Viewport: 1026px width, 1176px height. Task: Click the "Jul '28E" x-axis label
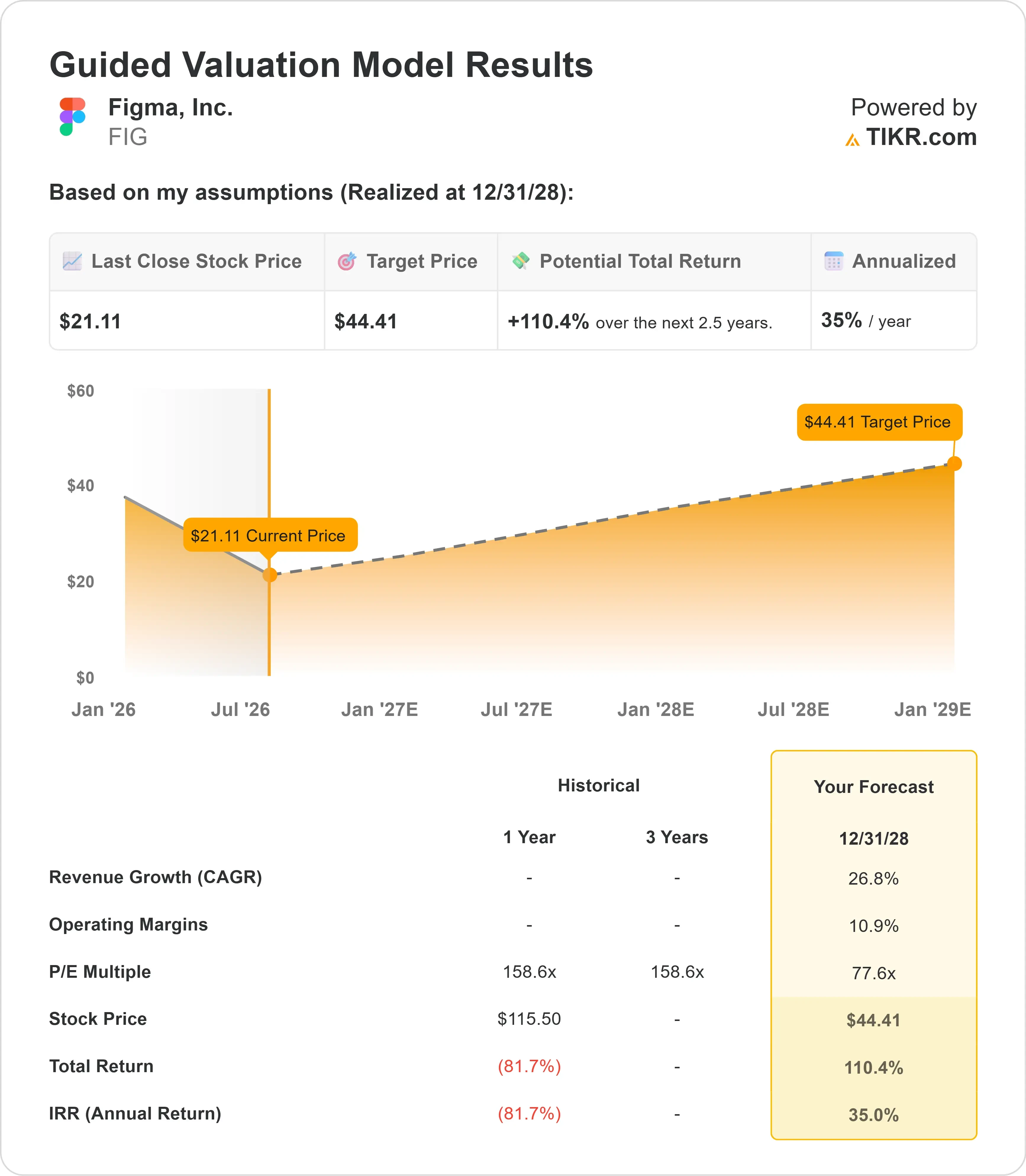tap(793, 710)
